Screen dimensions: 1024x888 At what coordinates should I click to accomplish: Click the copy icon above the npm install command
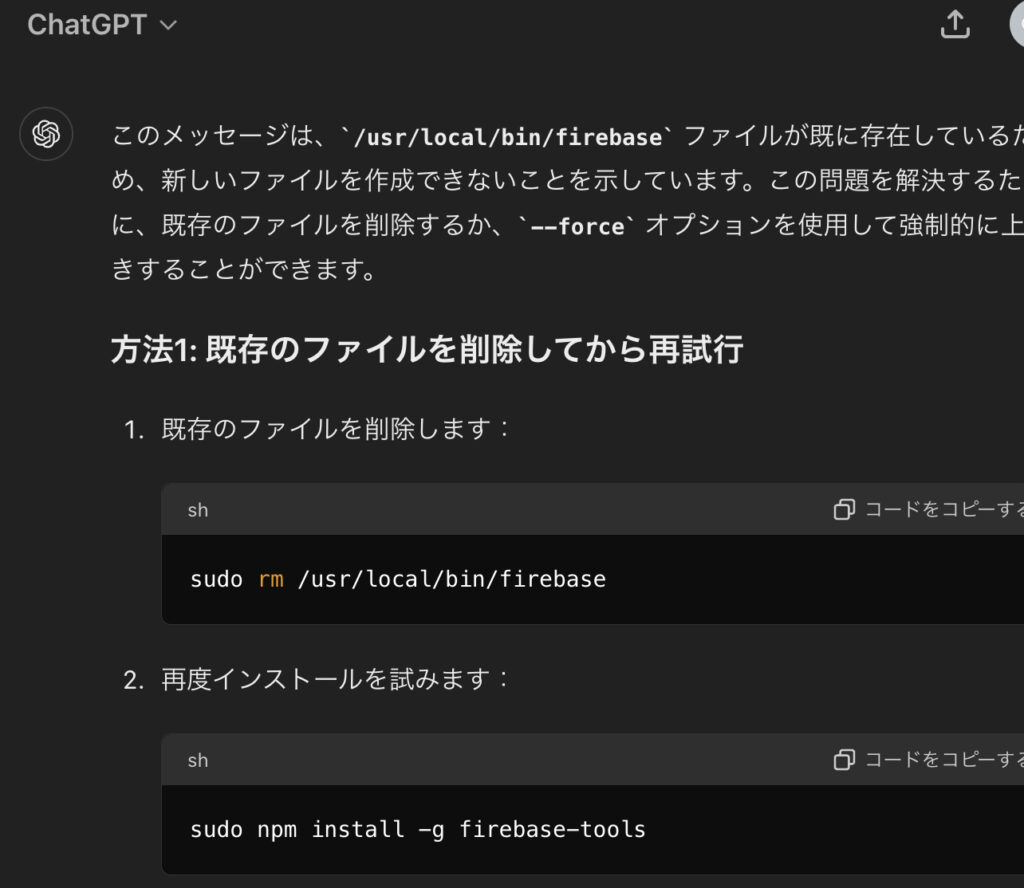[844, 760]
